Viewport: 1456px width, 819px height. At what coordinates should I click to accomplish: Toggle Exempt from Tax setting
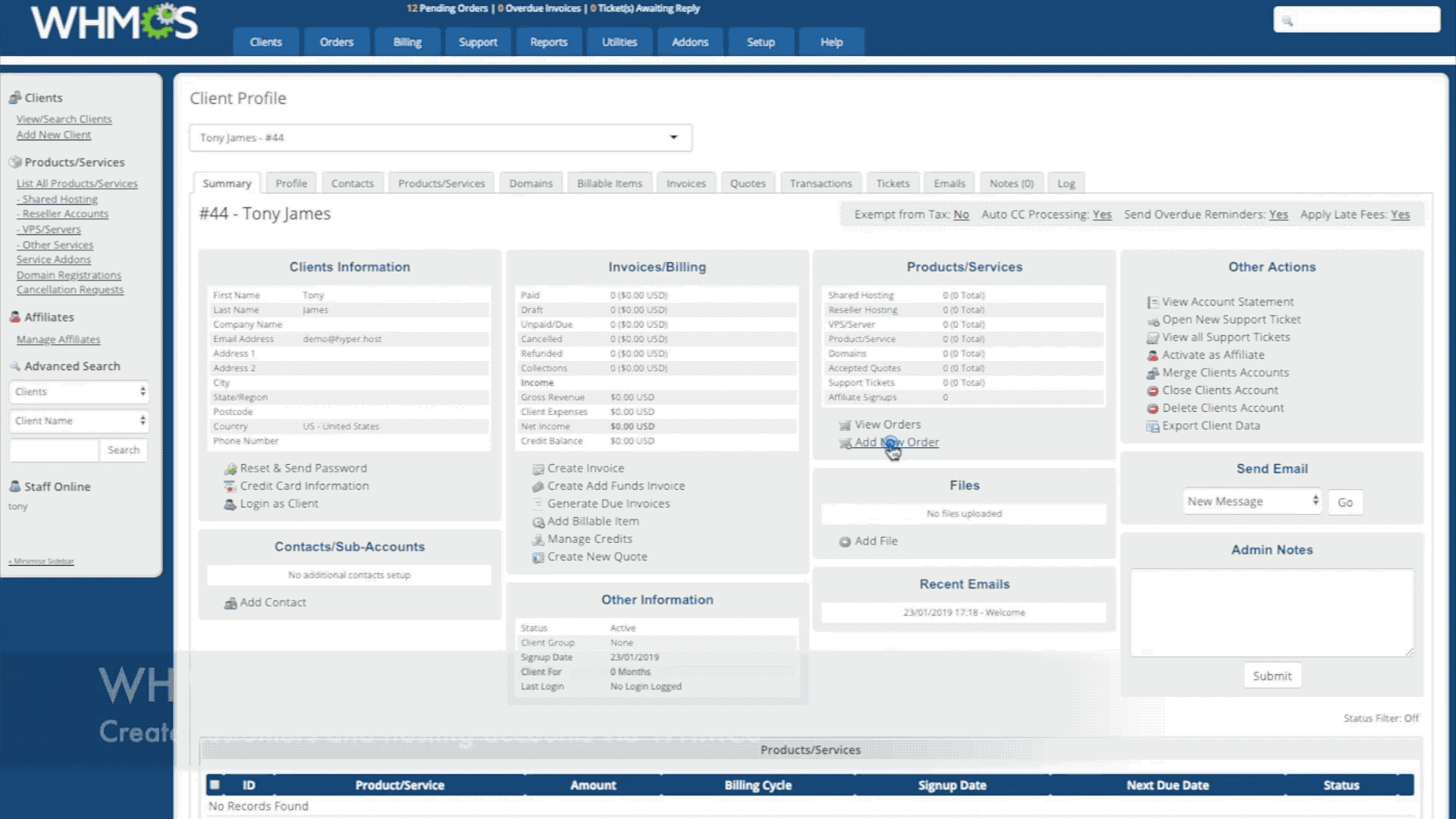click(x=961, y=215)
